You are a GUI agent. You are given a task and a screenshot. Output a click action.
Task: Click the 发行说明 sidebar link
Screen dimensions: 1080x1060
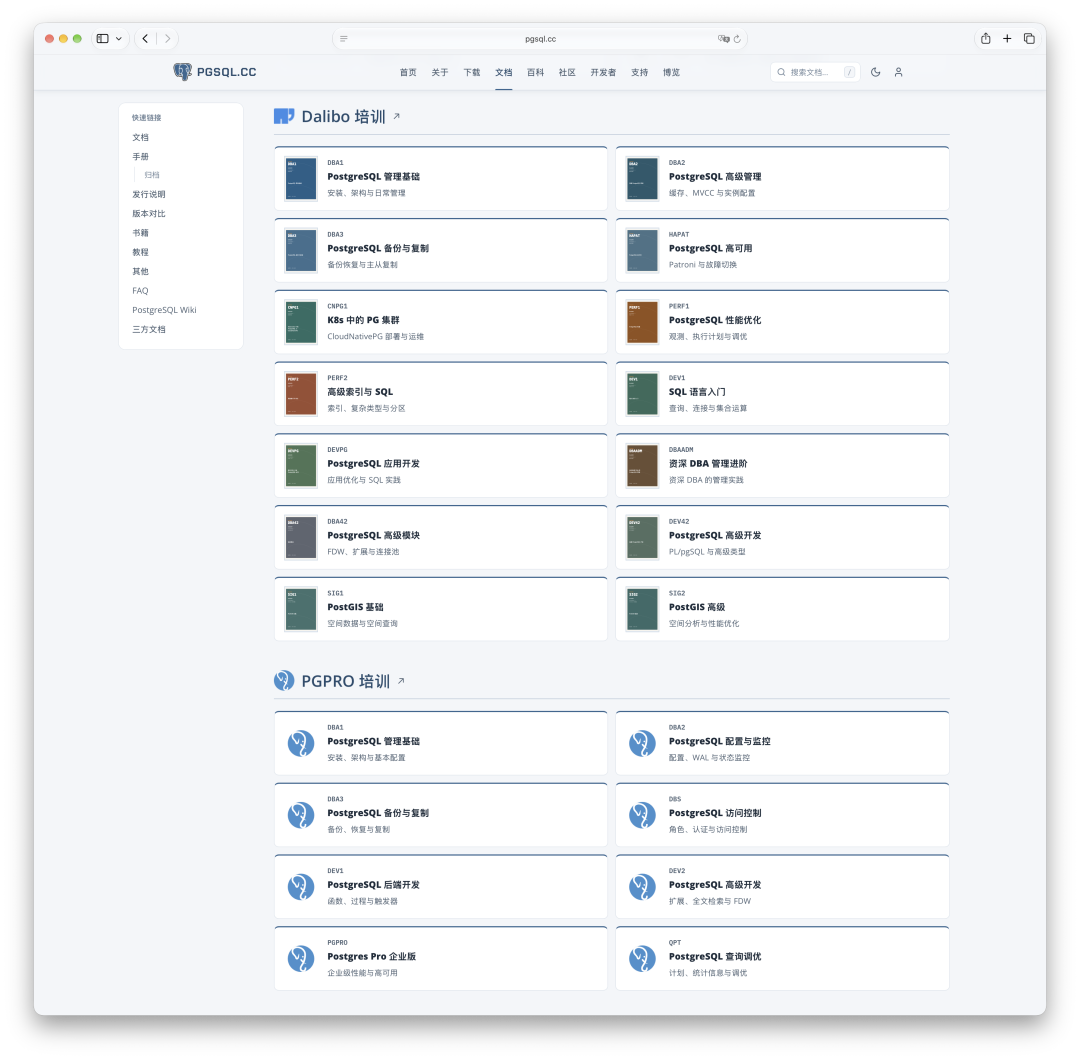tap(149, 194)
